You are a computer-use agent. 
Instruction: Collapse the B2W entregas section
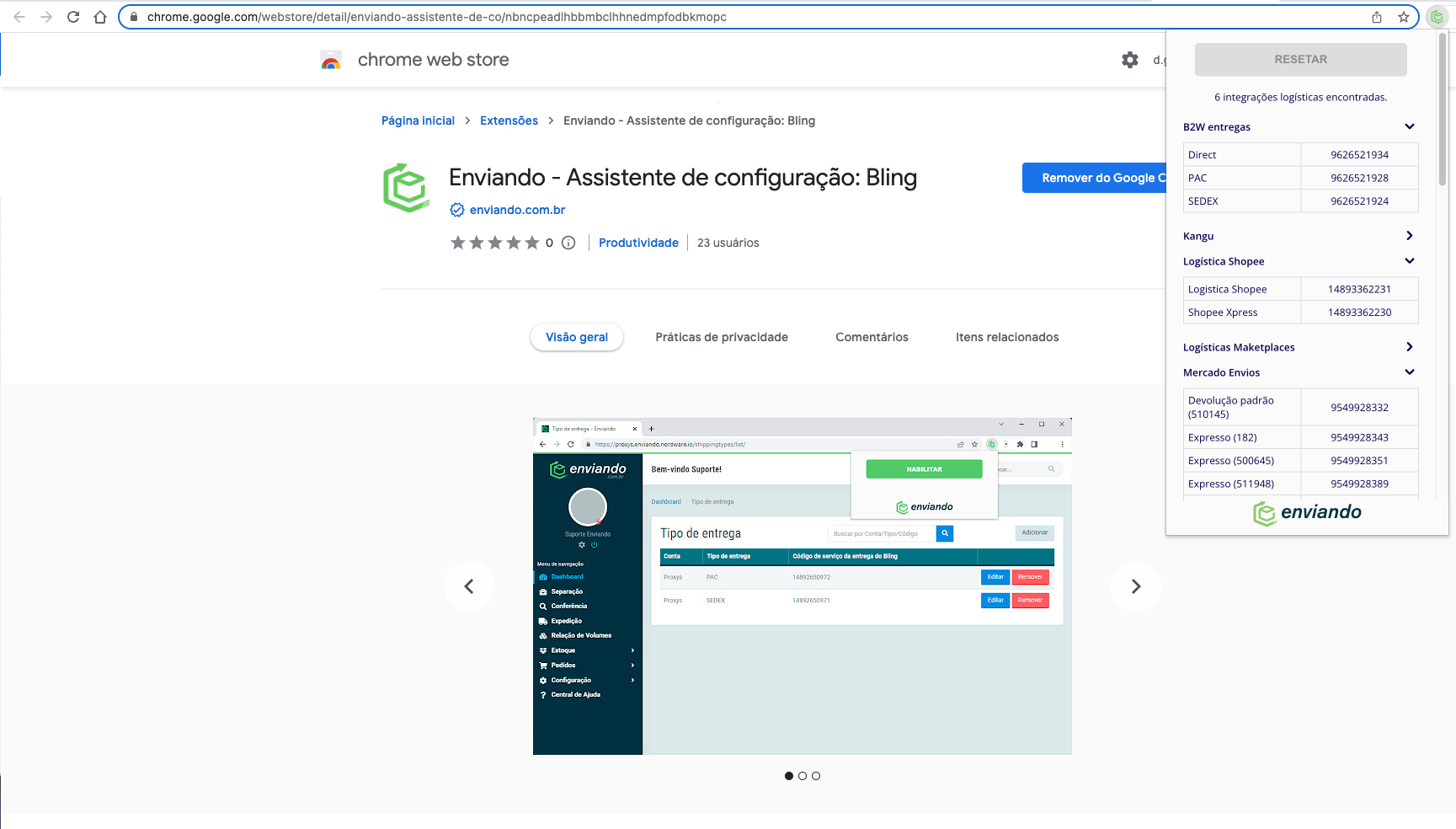pyautogui.click(x=1410, y=126)
